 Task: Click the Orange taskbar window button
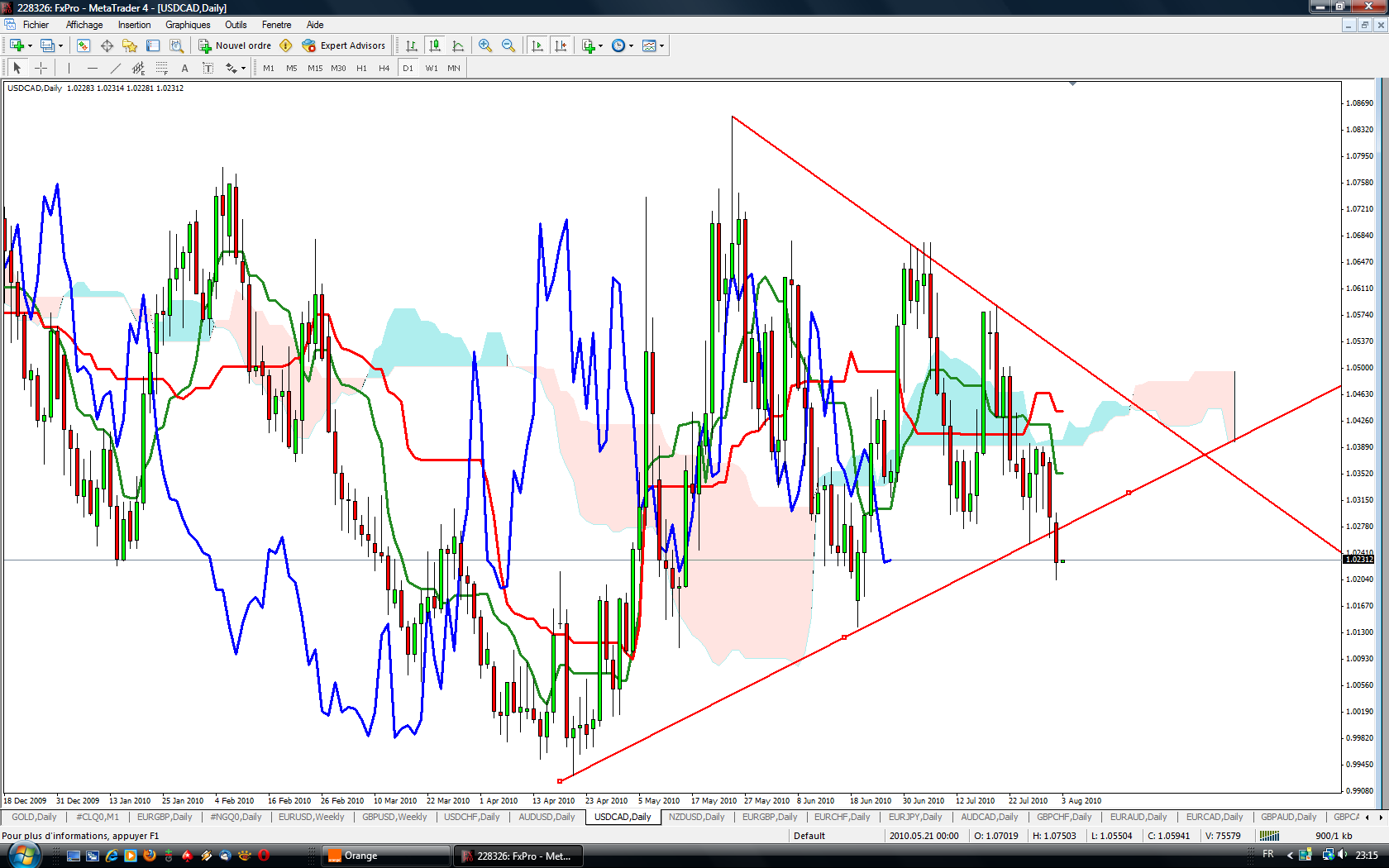tap(385, 856)
